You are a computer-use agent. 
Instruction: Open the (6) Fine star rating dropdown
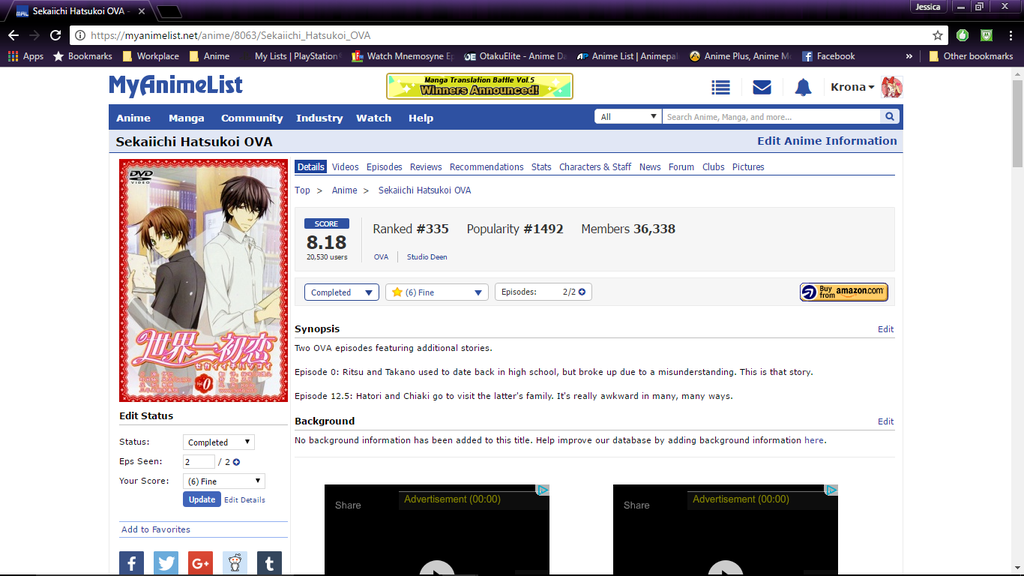click(x=437, y=292)
